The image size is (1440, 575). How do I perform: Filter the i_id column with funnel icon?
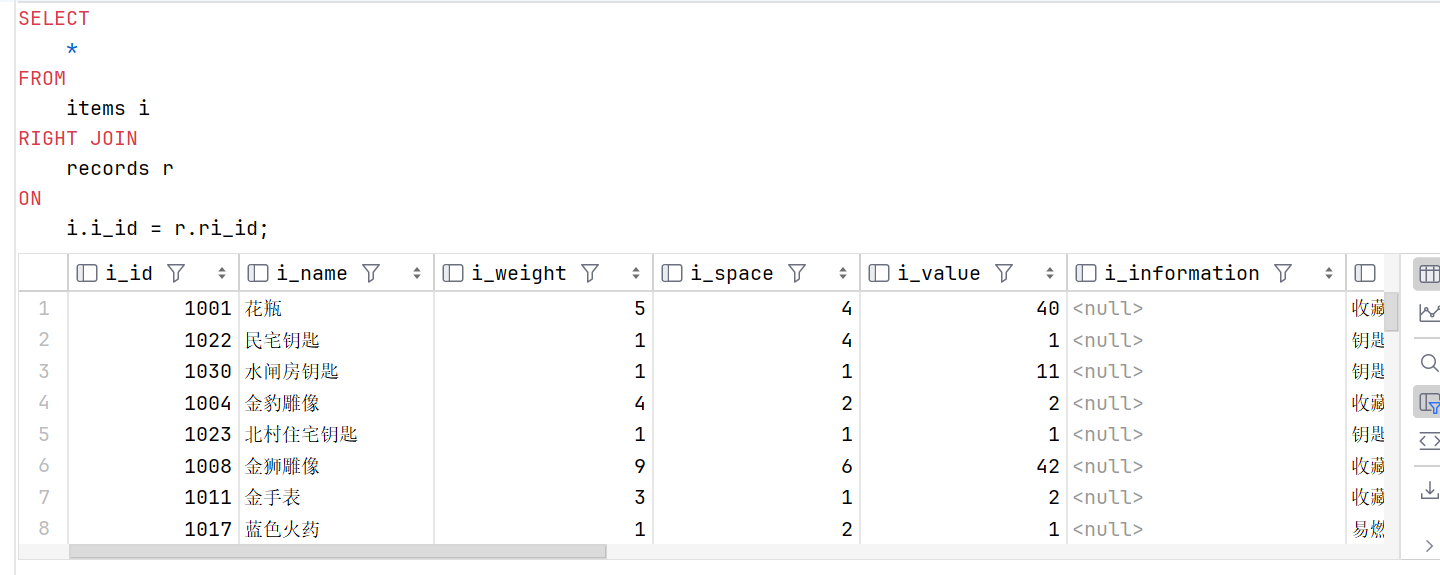(x=176, y=273)
